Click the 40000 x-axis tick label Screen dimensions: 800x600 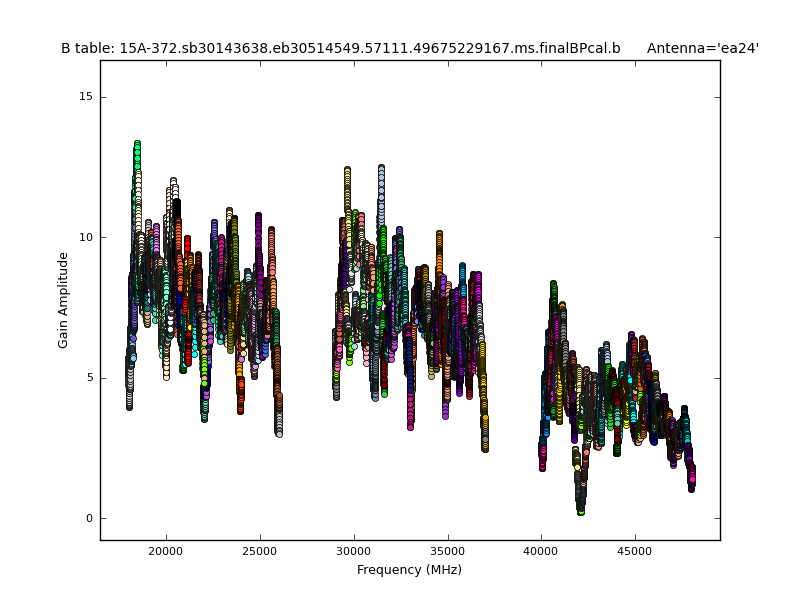(x=541, y=551)
